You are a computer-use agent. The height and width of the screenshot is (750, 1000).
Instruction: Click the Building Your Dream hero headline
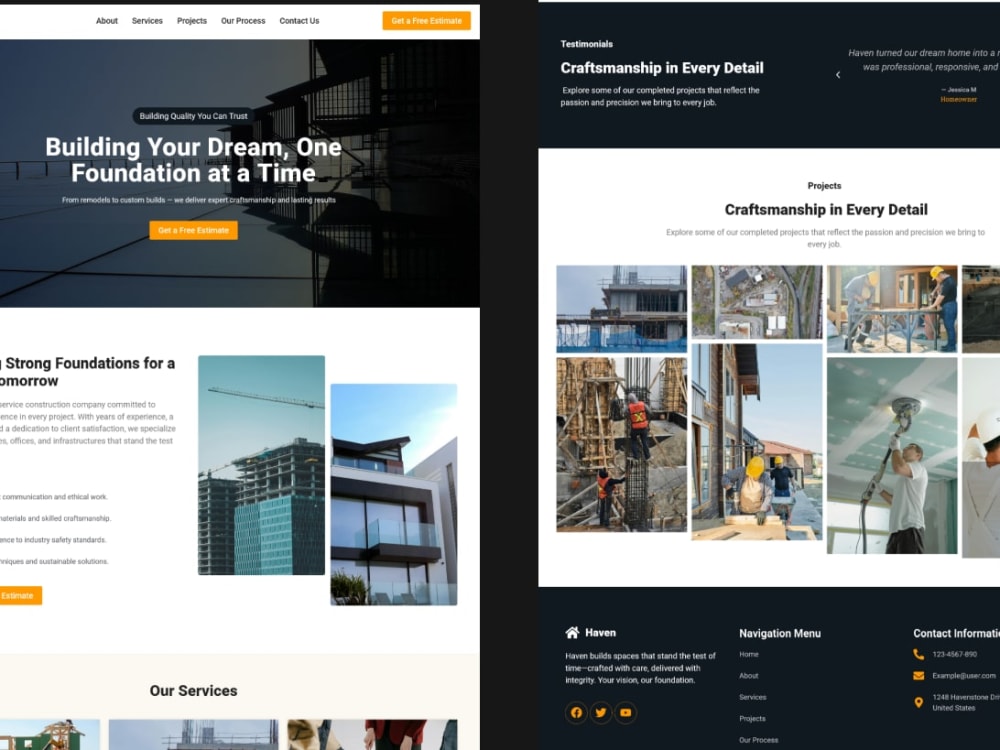point(193,160)
